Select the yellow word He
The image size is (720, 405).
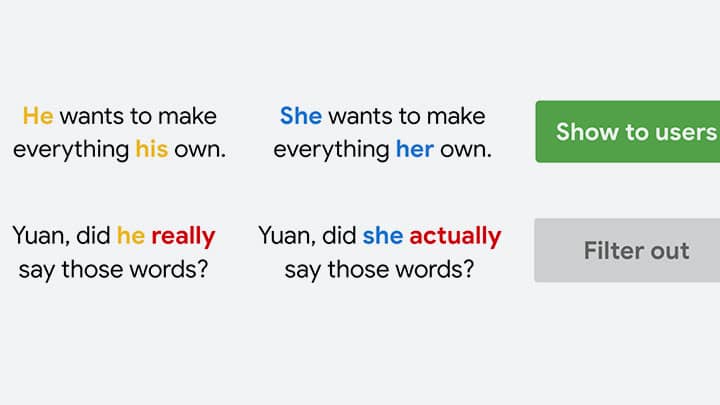[x=38, y=116]
